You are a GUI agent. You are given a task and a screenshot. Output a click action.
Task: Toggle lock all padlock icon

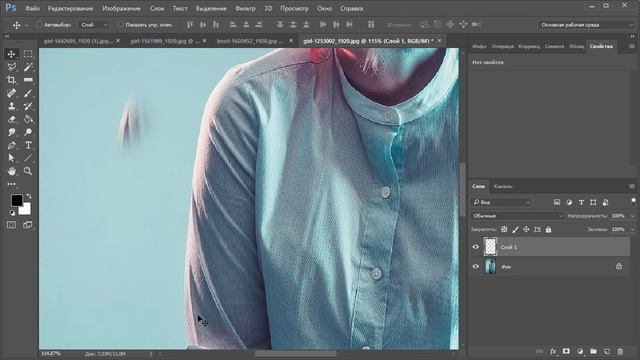(548, 229)
